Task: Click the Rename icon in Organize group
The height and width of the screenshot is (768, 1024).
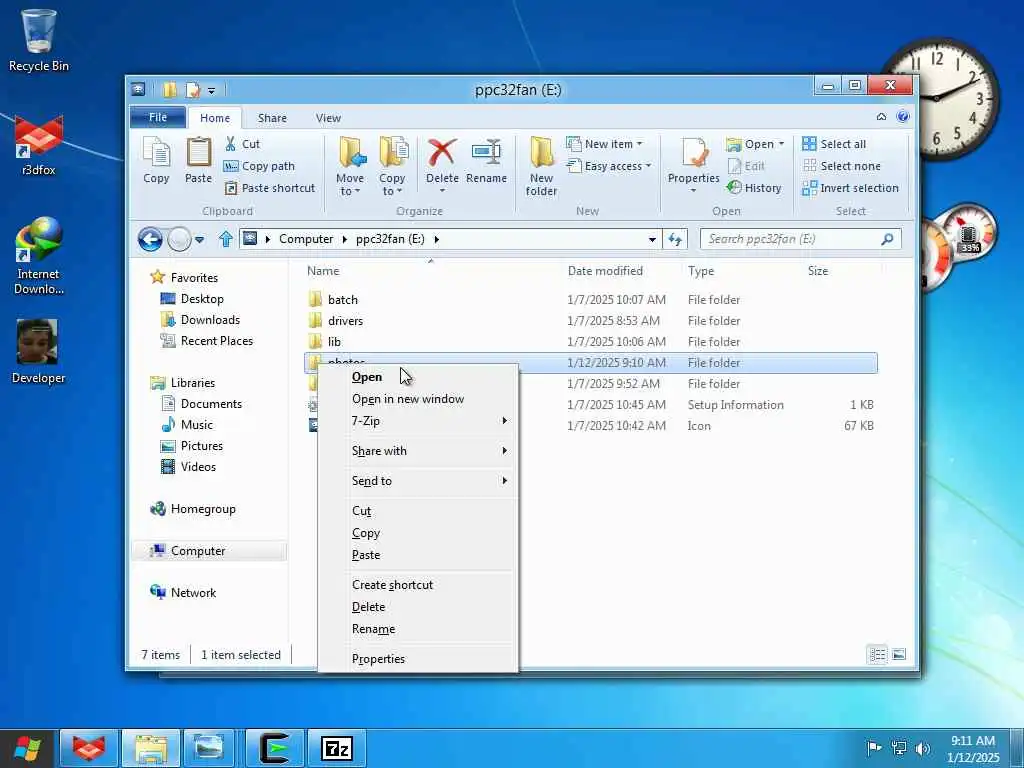Action: (x=487, y=160)
